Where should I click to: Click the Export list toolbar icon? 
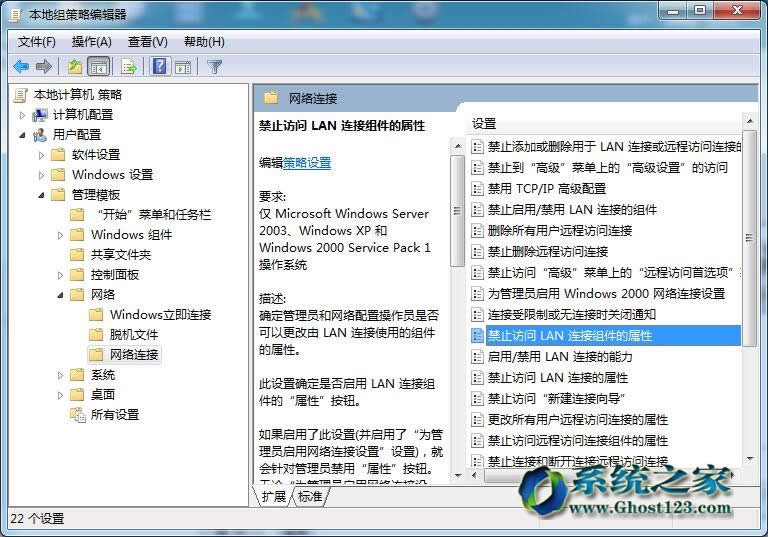[x=129, y=66]
